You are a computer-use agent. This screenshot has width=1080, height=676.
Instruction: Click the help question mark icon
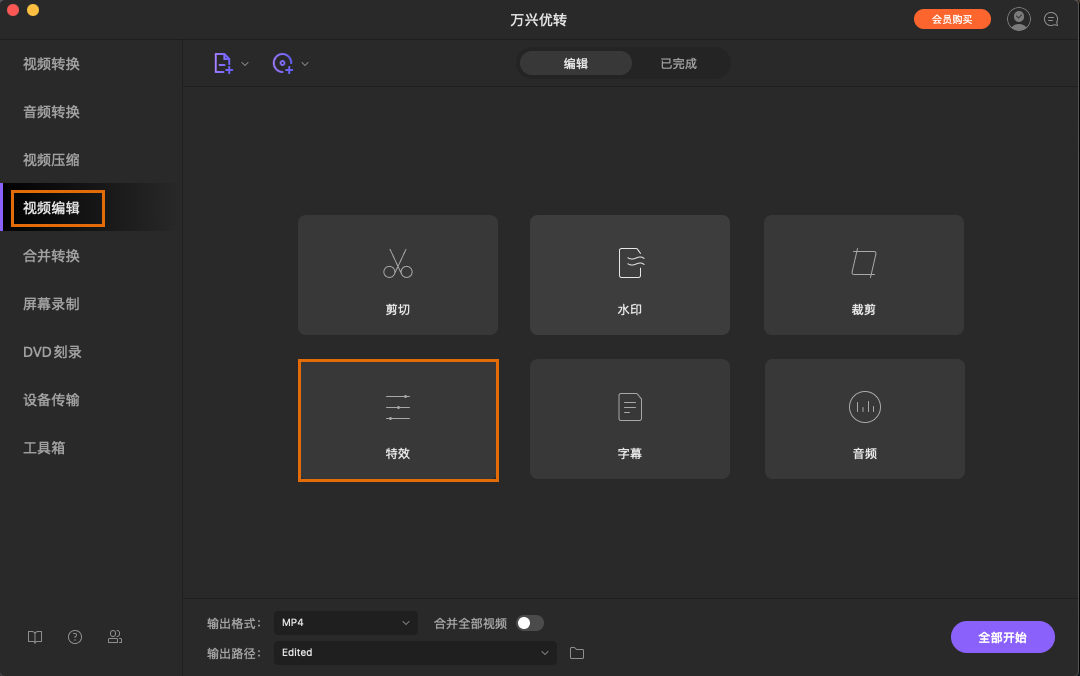[x=74, y=637]
